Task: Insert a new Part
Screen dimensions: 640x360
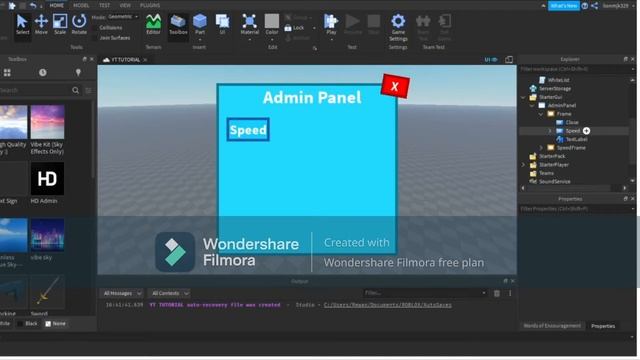Action: point(200,25)
